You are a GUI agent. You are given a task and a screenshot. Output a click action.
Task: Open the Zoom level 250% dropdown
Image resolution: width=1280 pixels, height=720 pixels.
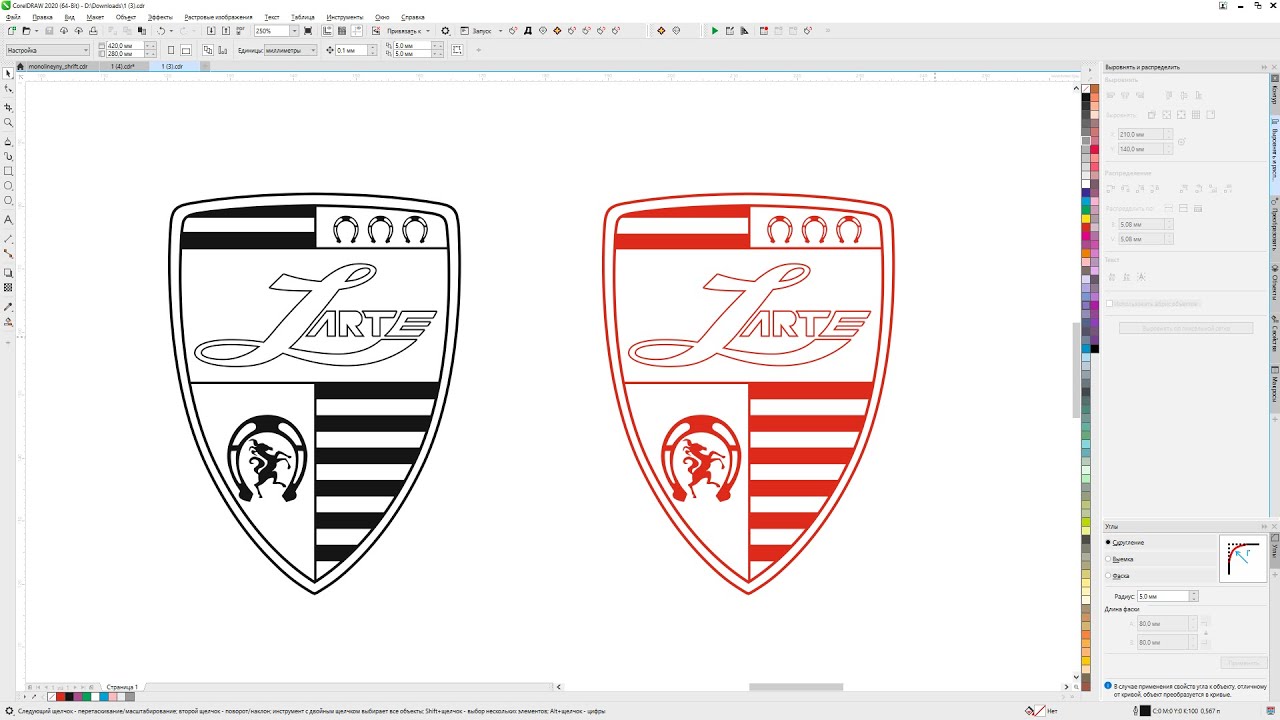pos(294,31)
